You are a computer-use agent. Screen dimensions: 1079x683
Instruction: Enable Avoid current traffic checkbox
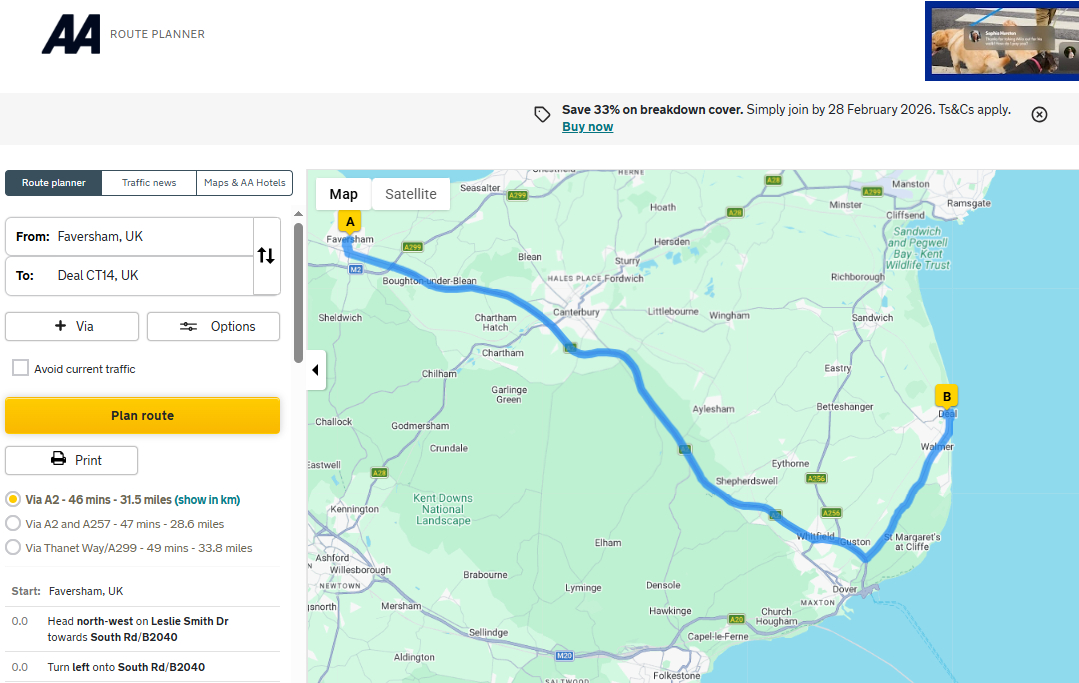[21, 368]
